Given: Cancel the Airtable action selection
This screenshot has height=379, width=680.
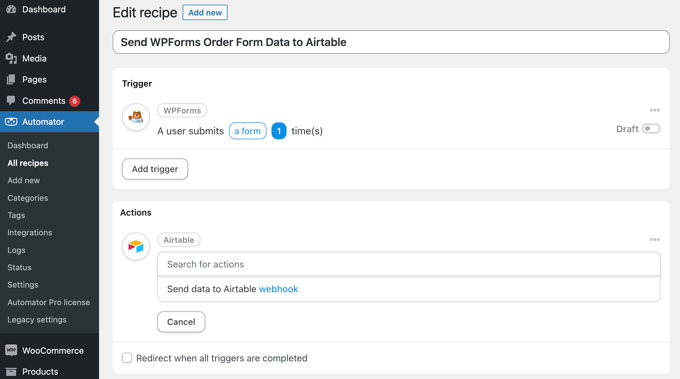Looking at the screenshot, I should click(181, 322).
